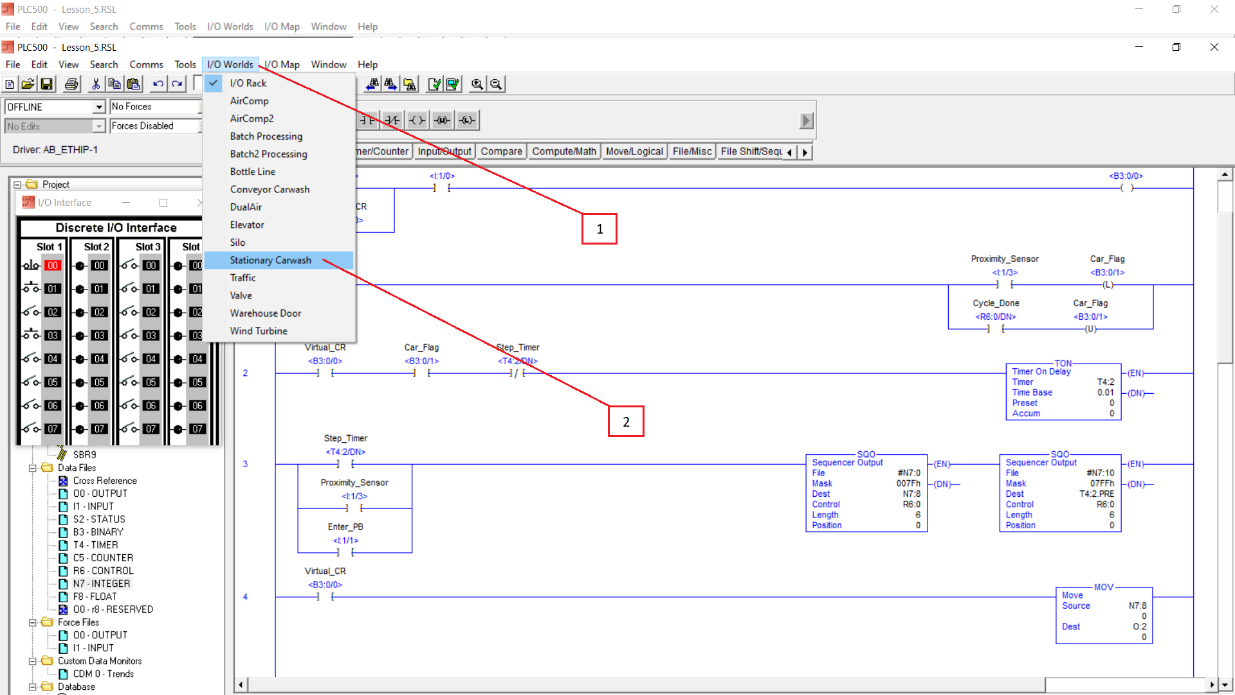Open the I/O Map menu

tap(281, 65)
